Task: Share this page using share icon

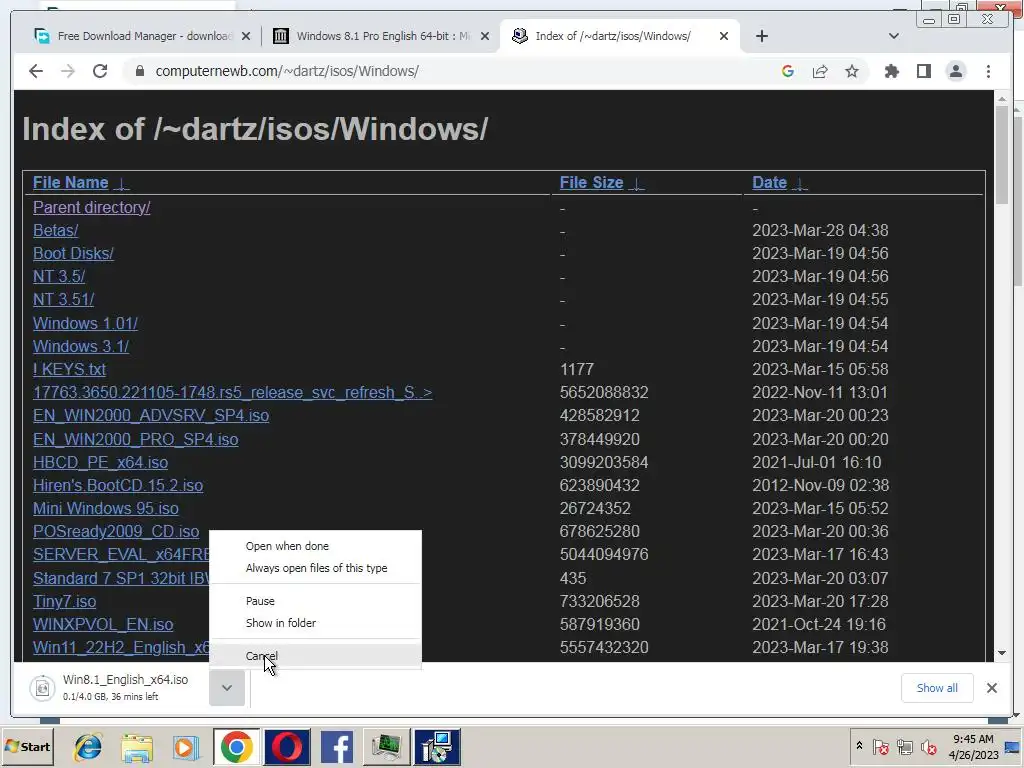Action: point(820,71)
